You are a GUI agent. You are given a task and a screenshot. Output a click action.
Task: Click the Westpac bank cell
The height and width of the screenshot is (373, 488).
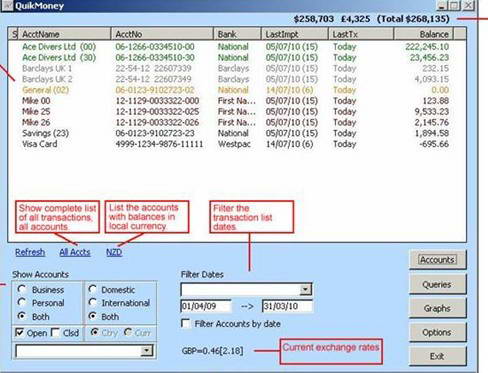[x=234, y=144]
